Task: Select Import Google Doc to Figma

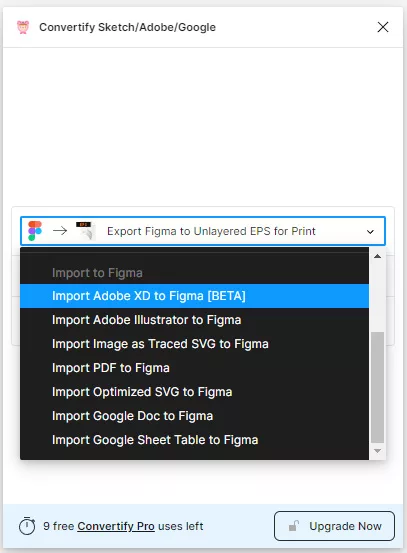Action: pos(194,416)
